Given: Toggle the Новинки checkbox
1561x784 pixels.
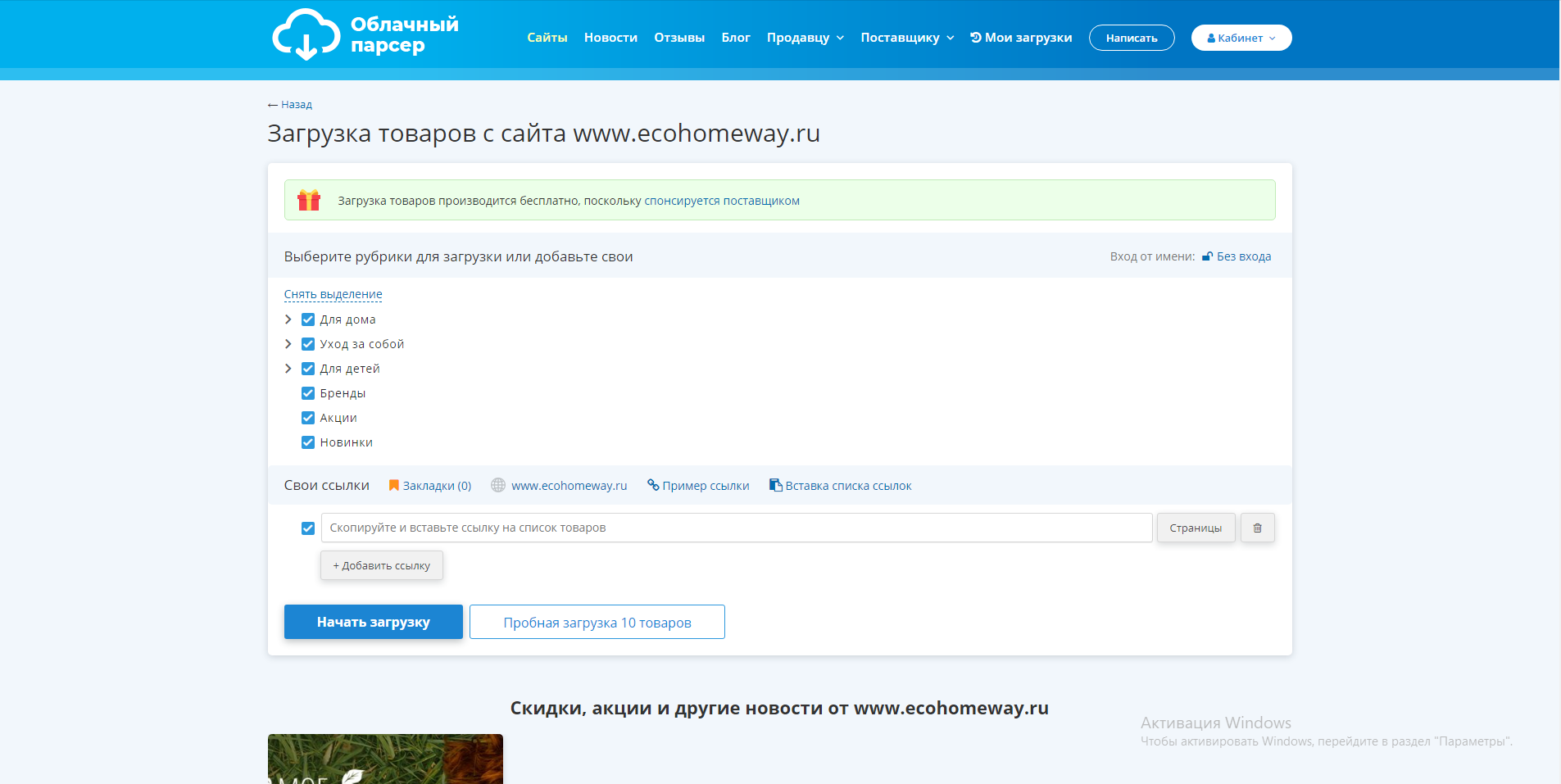Looking at the screenshot, I should tap(308, 442).
